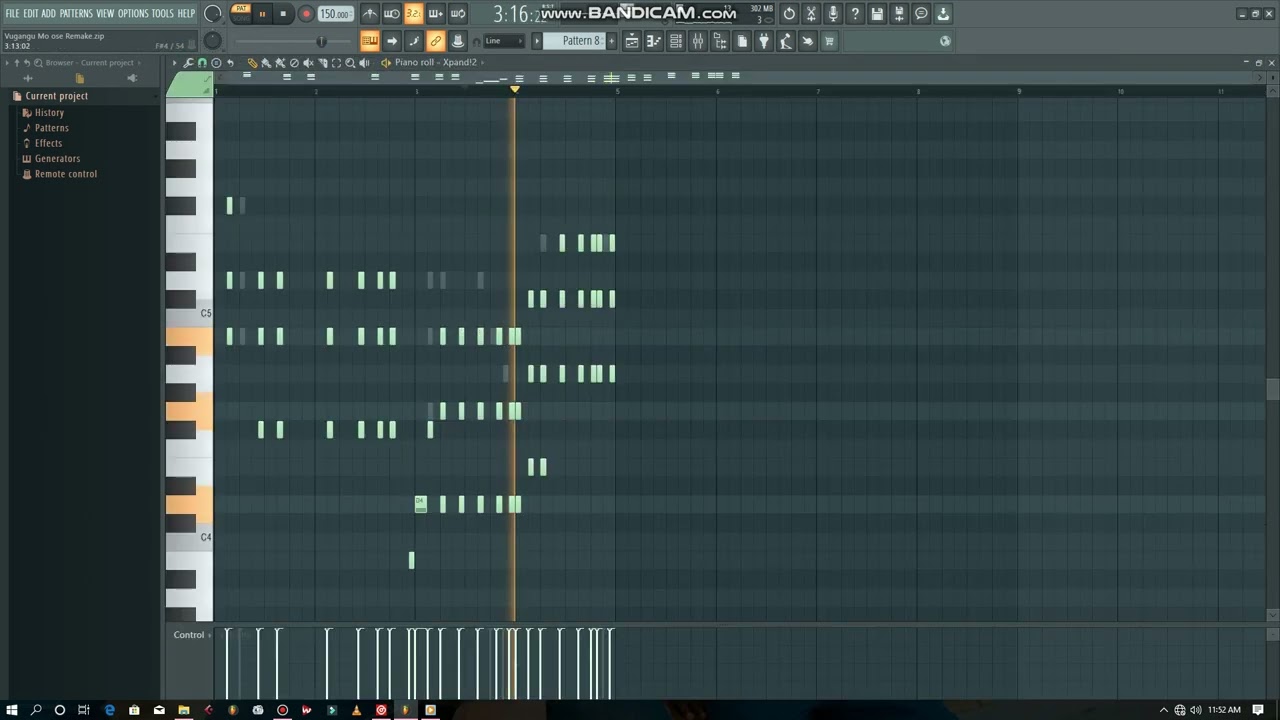This screenshot has width=1280, height=720.
Task: Click the 150.000 tempo field
Action: pos(335,14)
